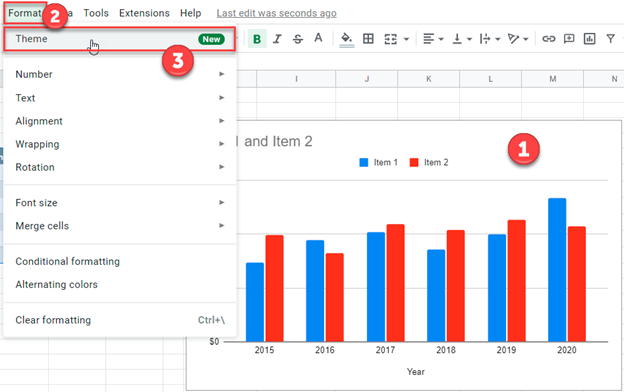
Task: Expand the Number submenu
Action: [120, 74]
